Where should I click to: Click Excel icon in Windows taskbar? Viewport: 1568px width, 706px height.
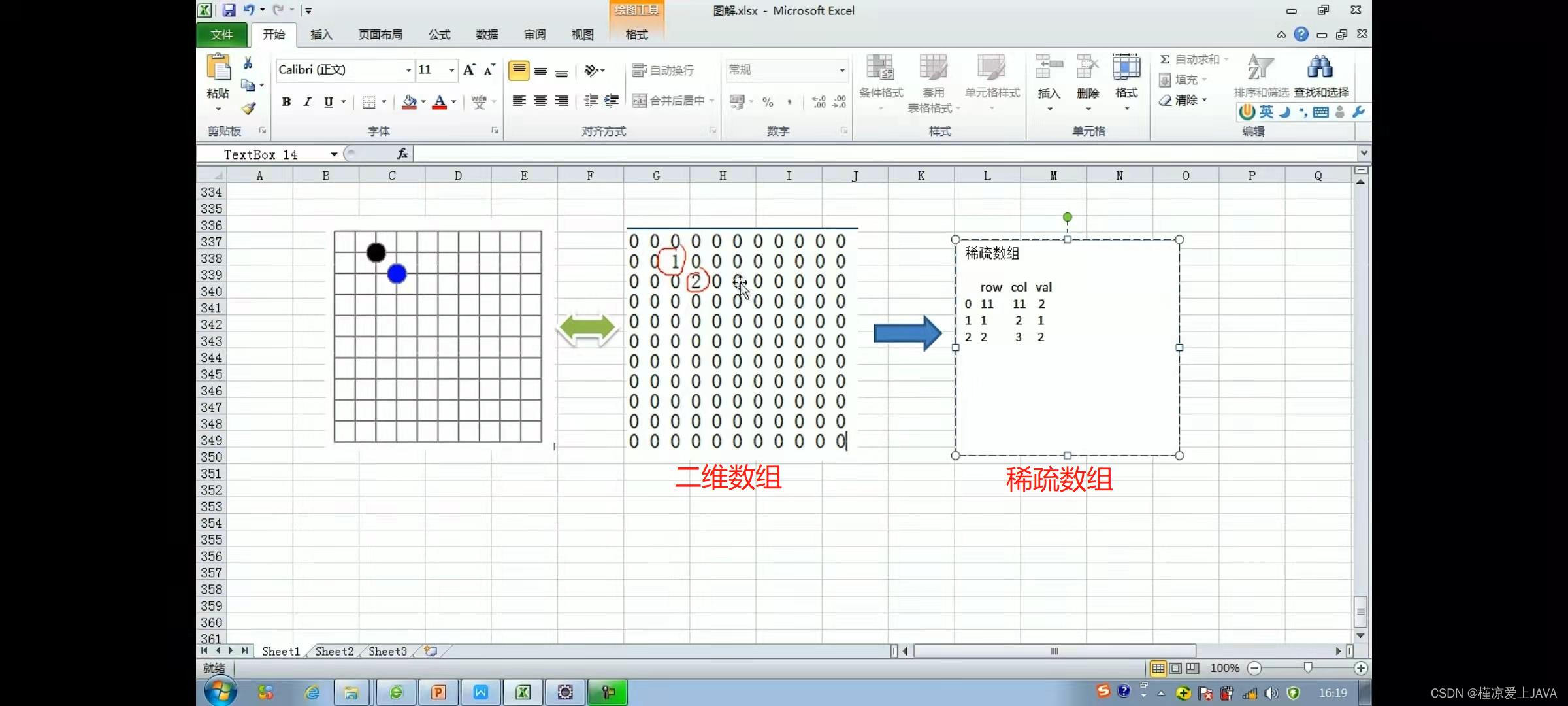(x=523, y=692)
